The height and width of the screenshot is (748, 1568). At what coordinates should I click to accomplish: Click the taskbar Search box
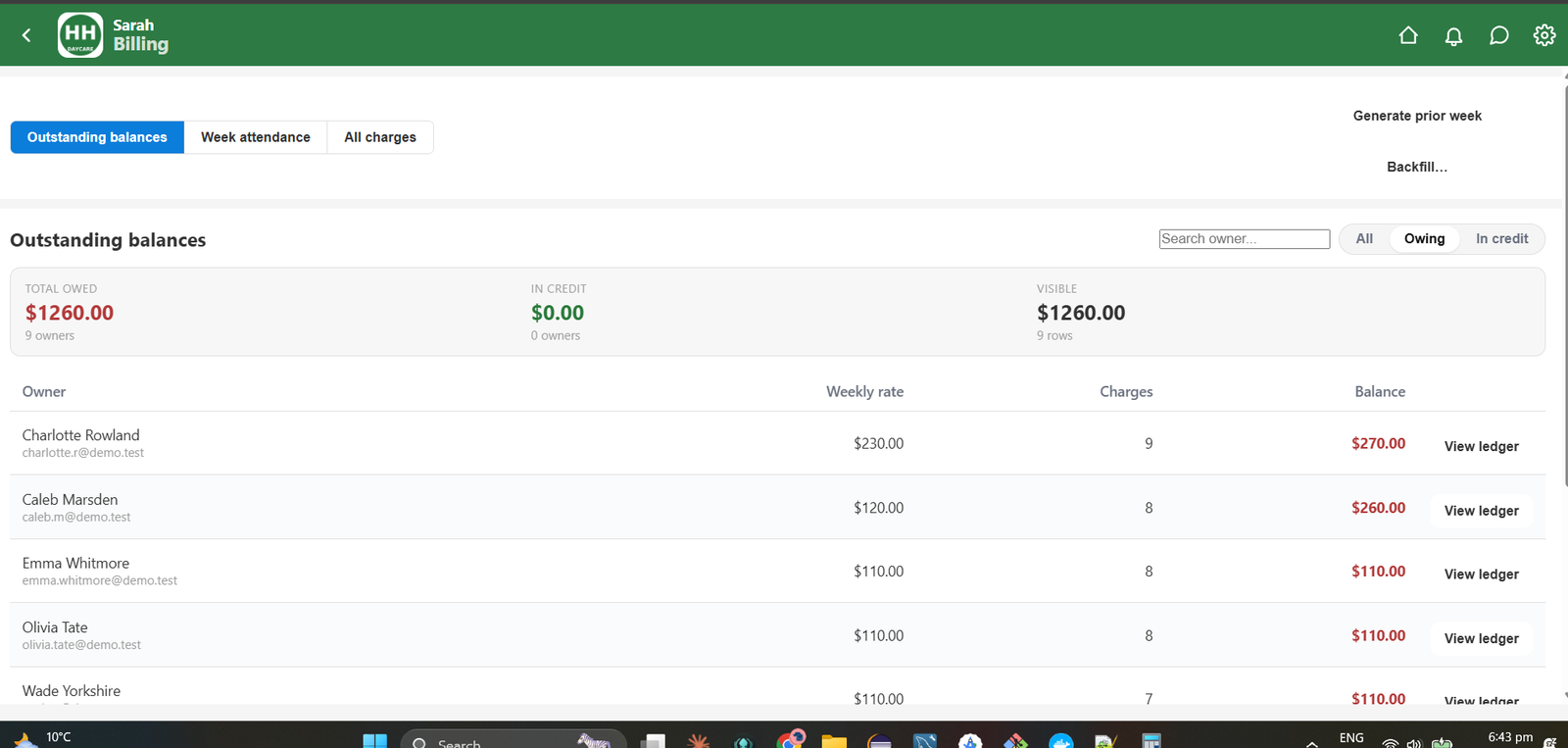point(514,741)
